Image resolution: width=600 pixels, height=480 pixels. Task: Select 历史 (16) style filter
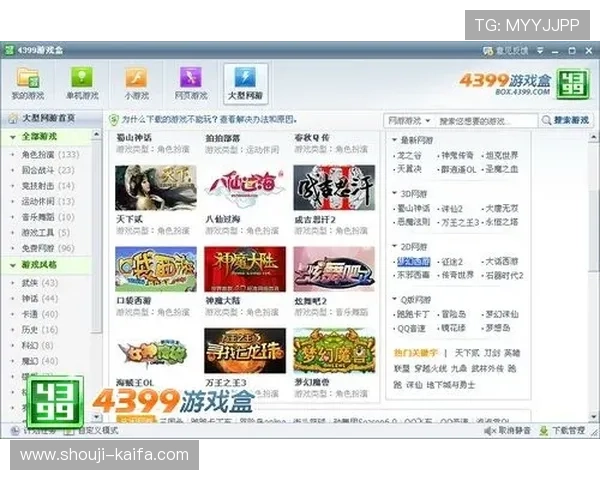click(40, 330)
